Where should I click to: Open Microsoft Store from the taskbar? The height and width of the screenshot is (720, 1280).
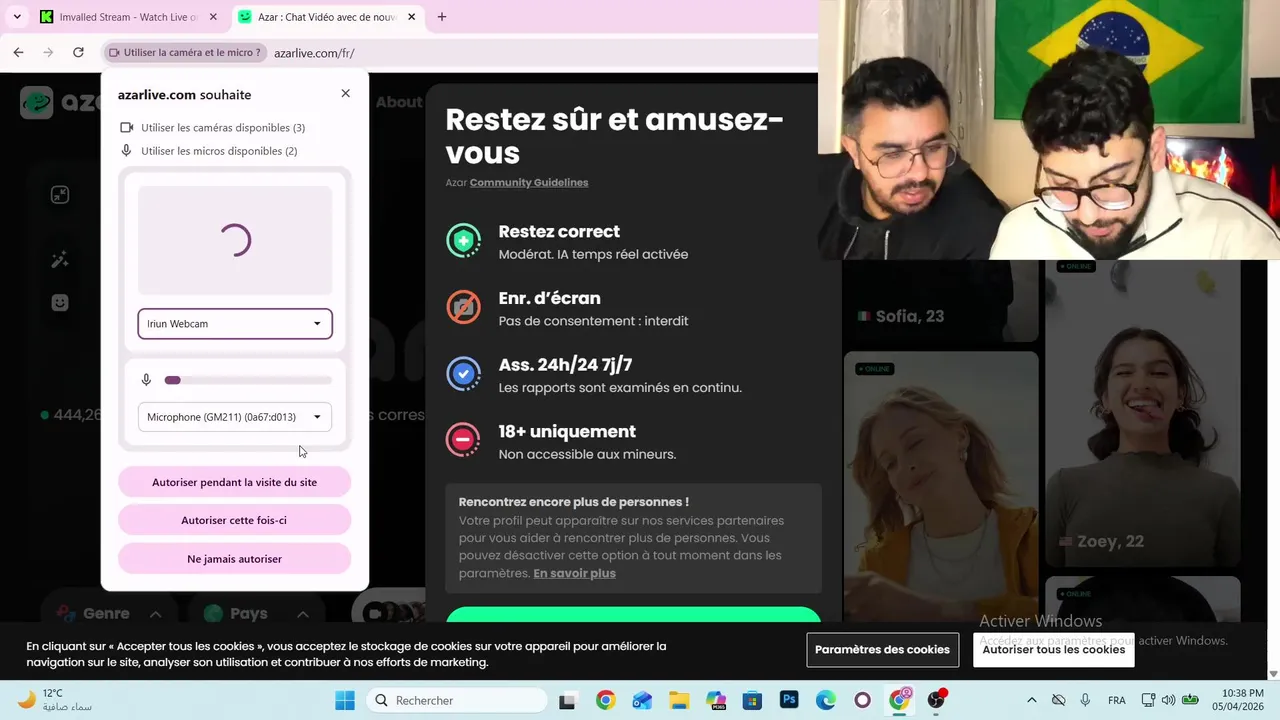752,700
